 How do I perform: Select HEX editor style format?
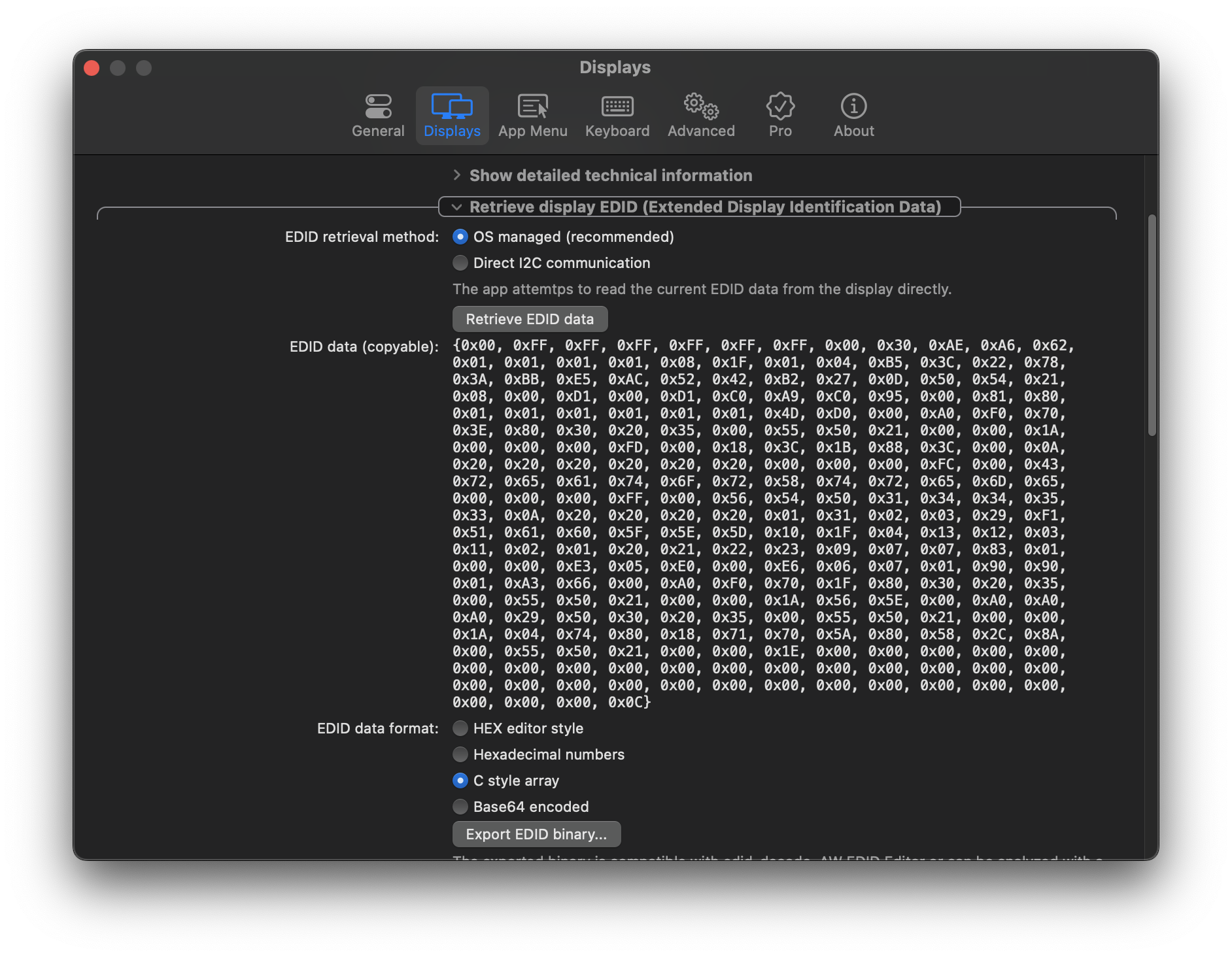click(x=460, y=728)
